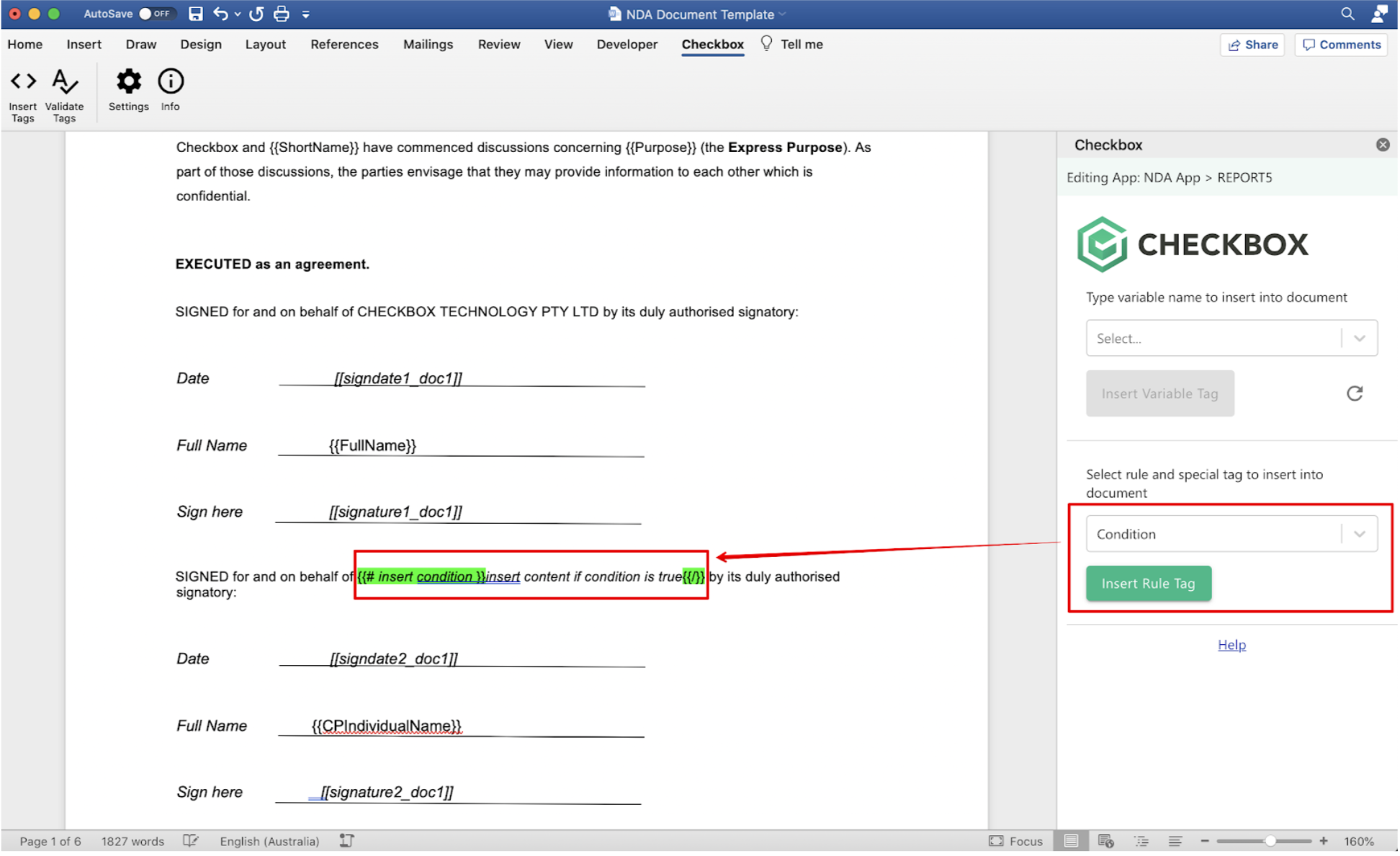Switch to Print Layout view icon
This screenshot has height=856, width=1400.
(1071, 841)
